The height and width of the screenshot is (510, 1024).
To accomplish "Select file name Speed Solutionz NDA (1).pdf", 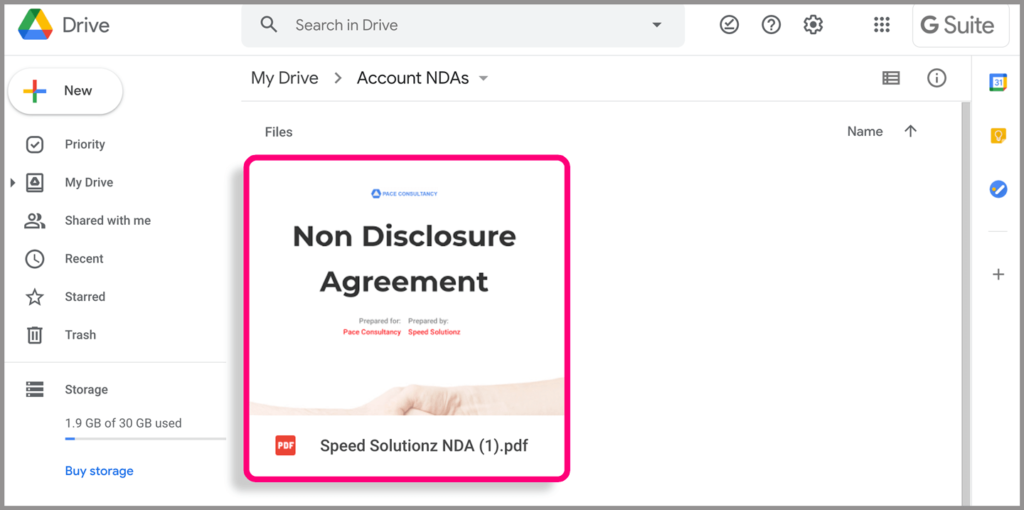I will point(424,445).
